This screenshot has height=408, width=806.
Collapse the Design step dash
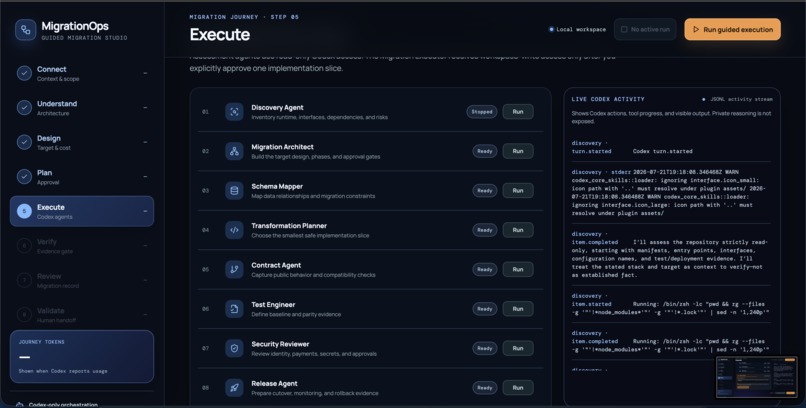tap(145, 142)
